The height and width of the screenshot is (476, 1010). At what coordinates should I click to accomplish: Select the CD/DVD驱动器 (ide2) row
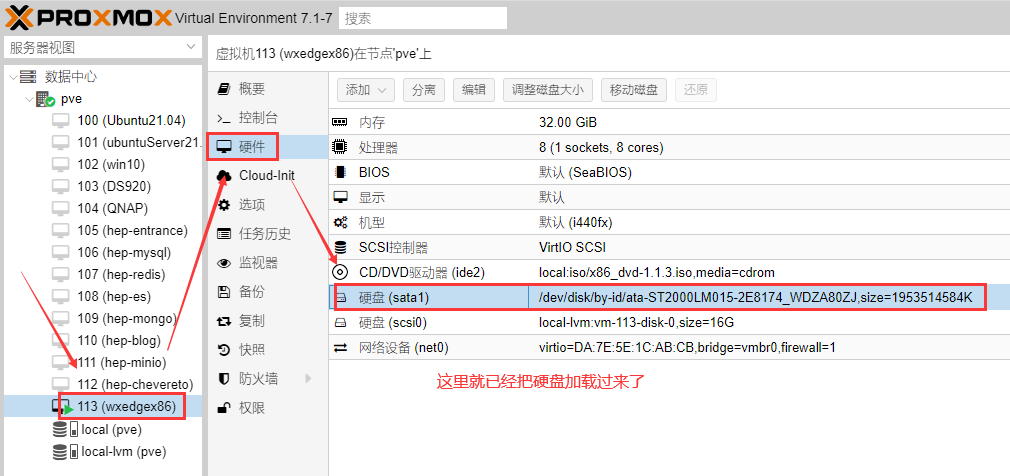coord(669,272)
